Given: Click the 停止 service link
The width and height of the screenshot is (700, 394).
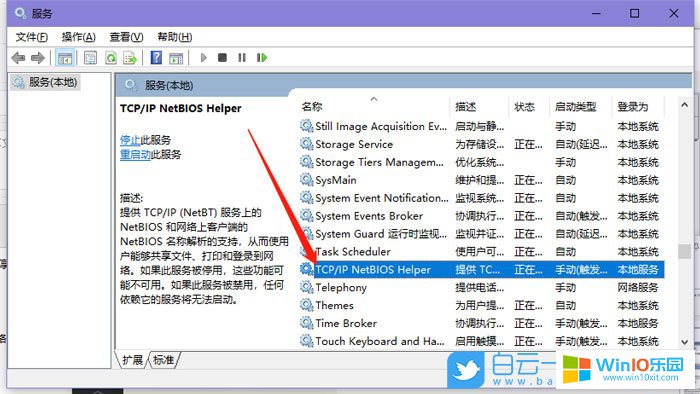Looking at the screenshot, I should (130, 140).
